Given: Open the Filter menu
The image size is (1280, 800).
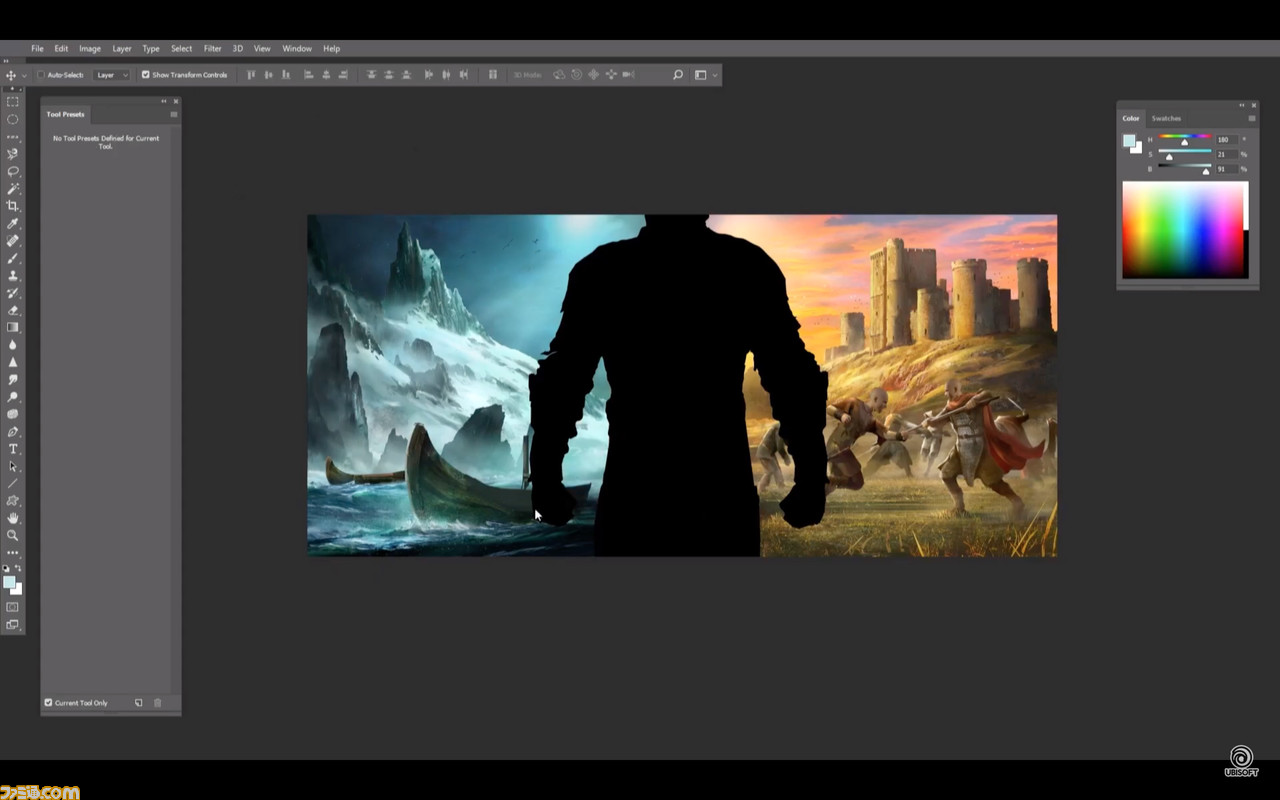Looking at the screenshot, I should tap(213, 48).
